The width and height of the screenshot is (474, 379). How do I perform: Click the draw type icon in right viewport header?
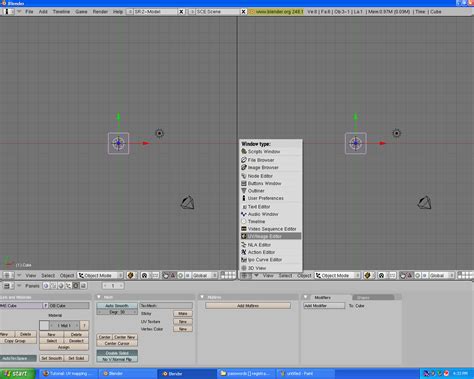pos(368,276)
